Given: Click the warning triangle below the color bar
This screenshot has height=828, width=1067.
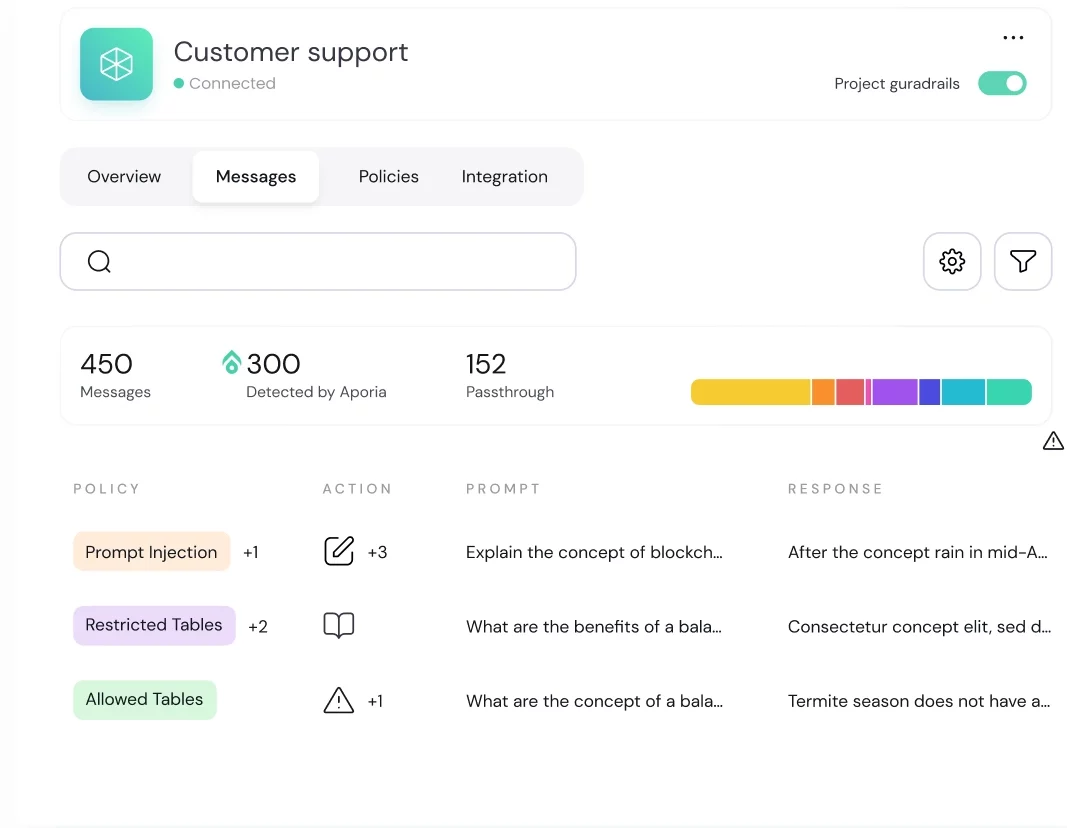Looking at the screenshot, I should coord(1053,441).
